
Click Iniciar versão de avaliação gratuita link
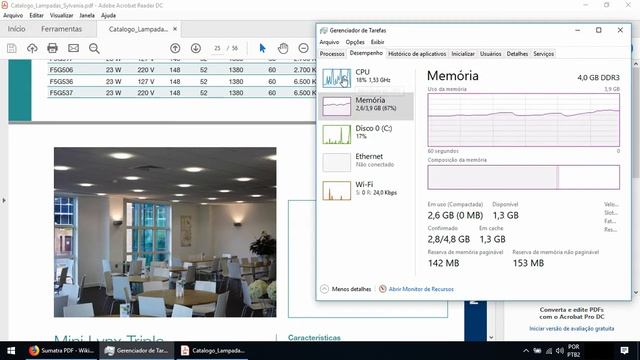[571, 329]
